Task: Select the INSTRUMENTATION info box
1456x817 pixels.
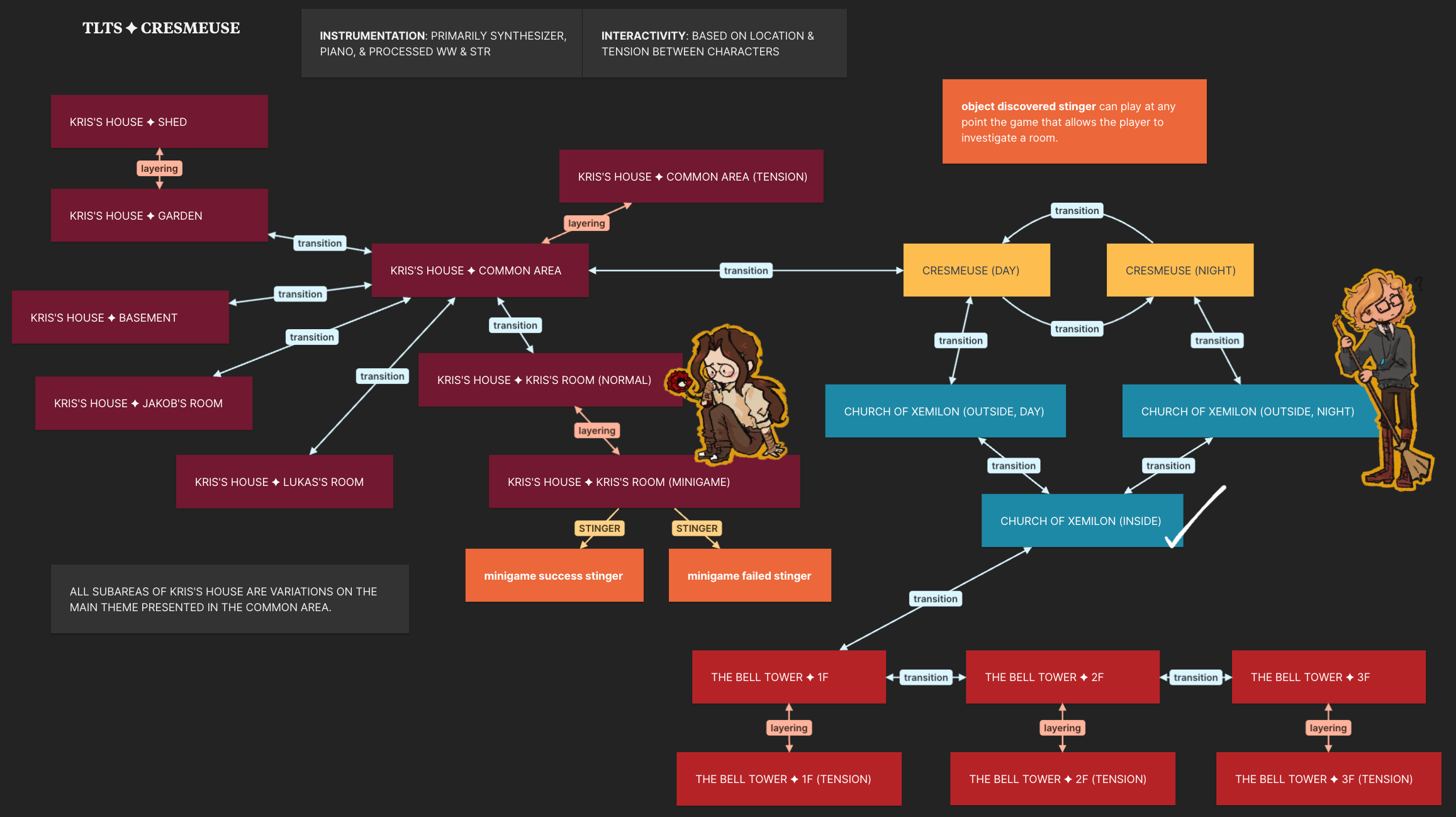Action: 442,43
